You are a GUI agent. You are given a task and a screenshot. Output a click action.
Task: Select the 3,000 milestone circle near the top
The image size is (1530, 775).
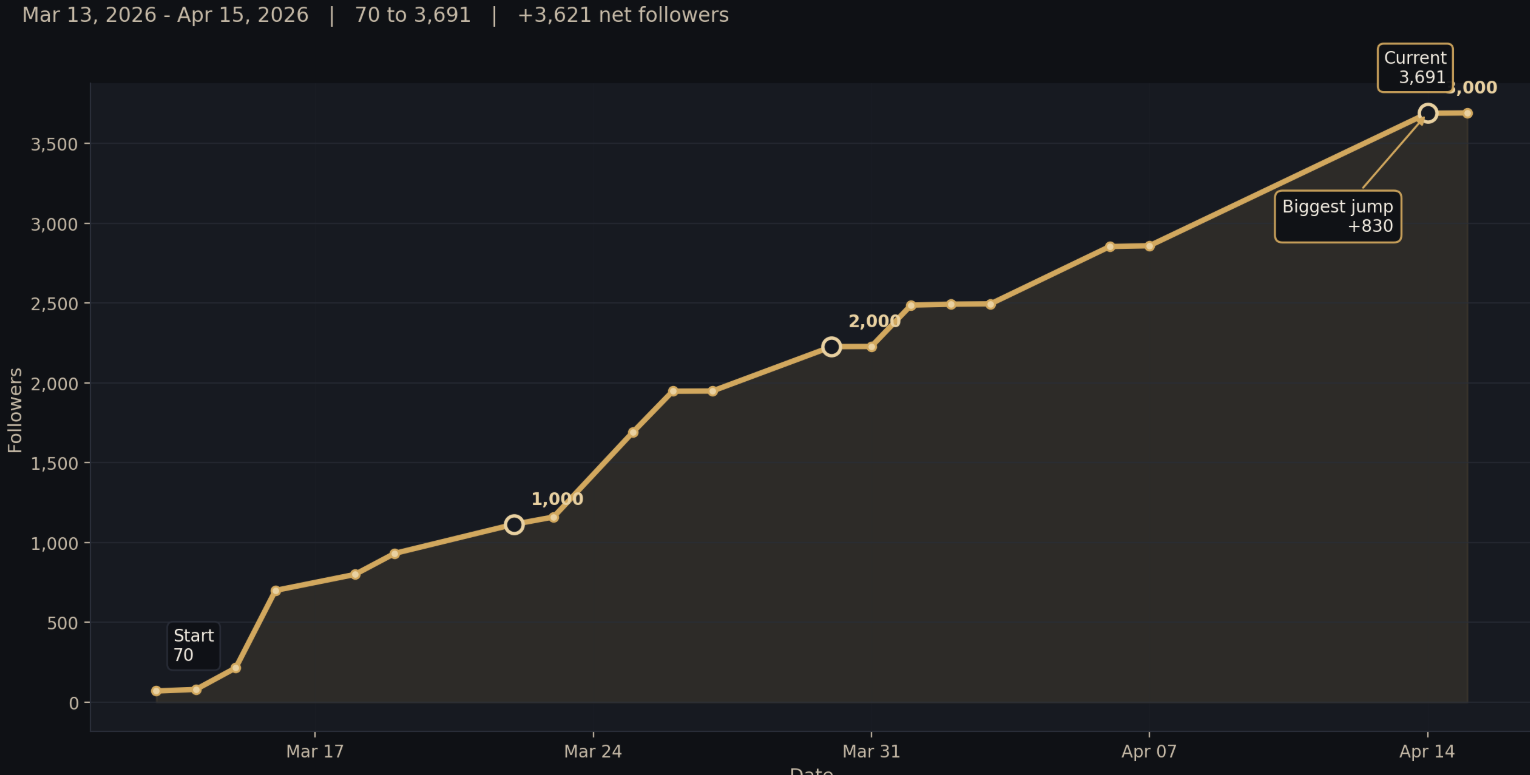1427,113
